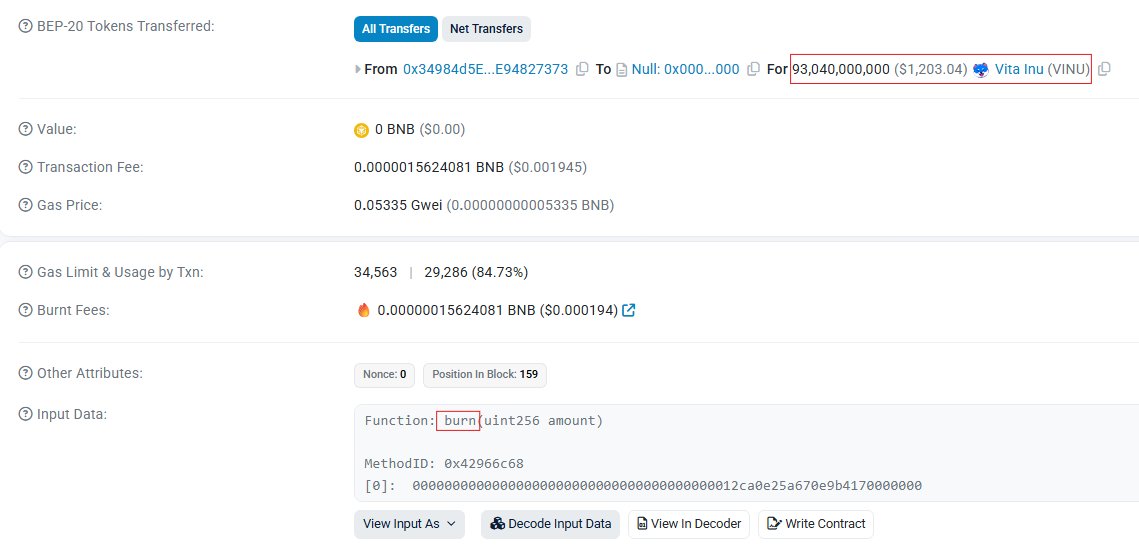Click View In Decoder button
Viewport: 1139px width, 555px height.
pos(689,524)
